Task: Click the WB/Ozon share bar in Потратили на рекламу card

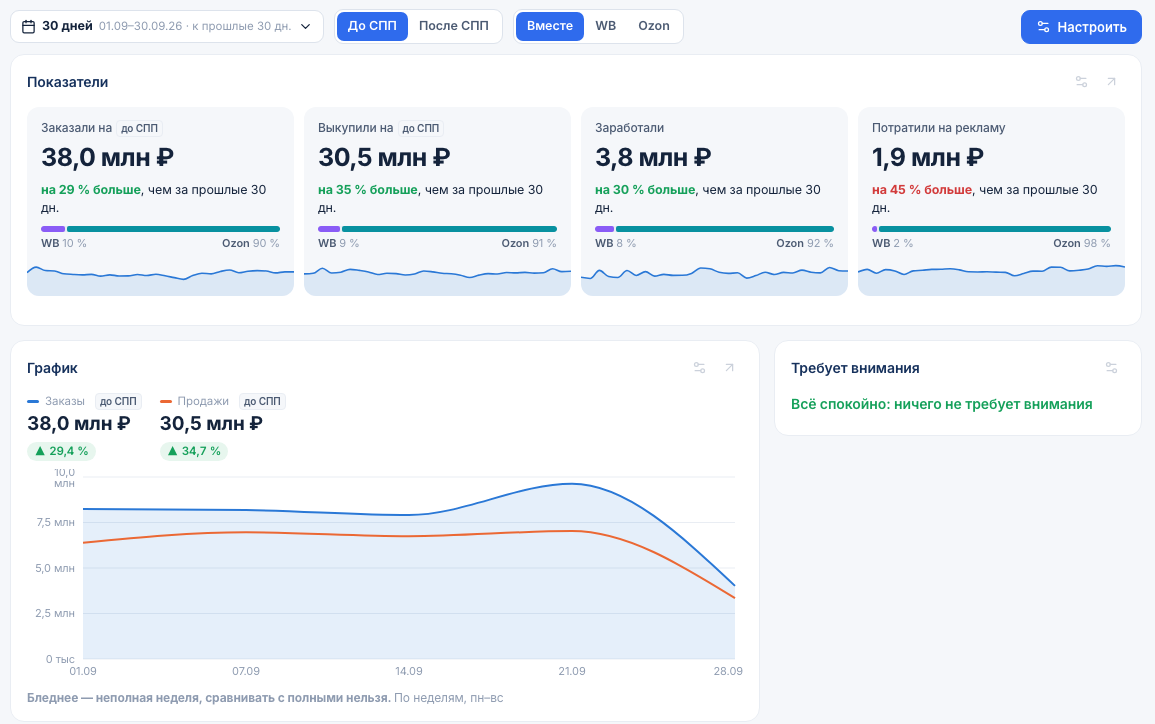Action: 991,229
